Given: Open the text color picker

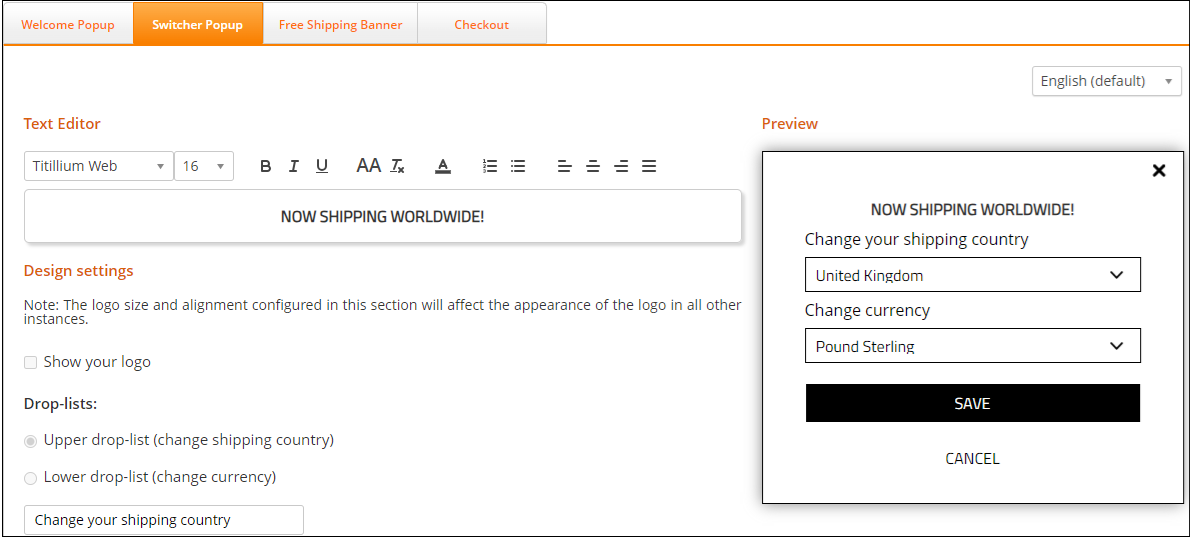Looking at the screenshot, I should [x=443, y=166].
